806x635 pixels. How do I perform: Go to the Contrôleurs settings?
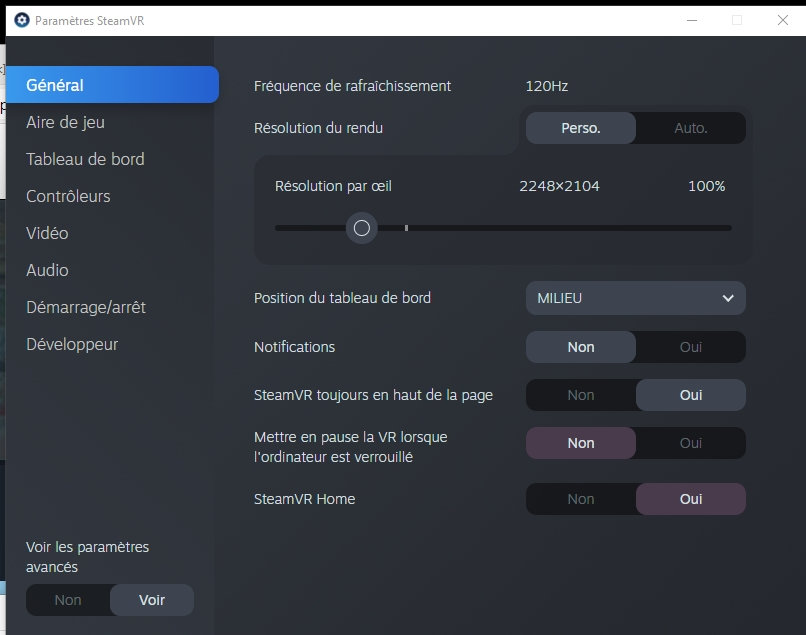(x=68, y=196)
